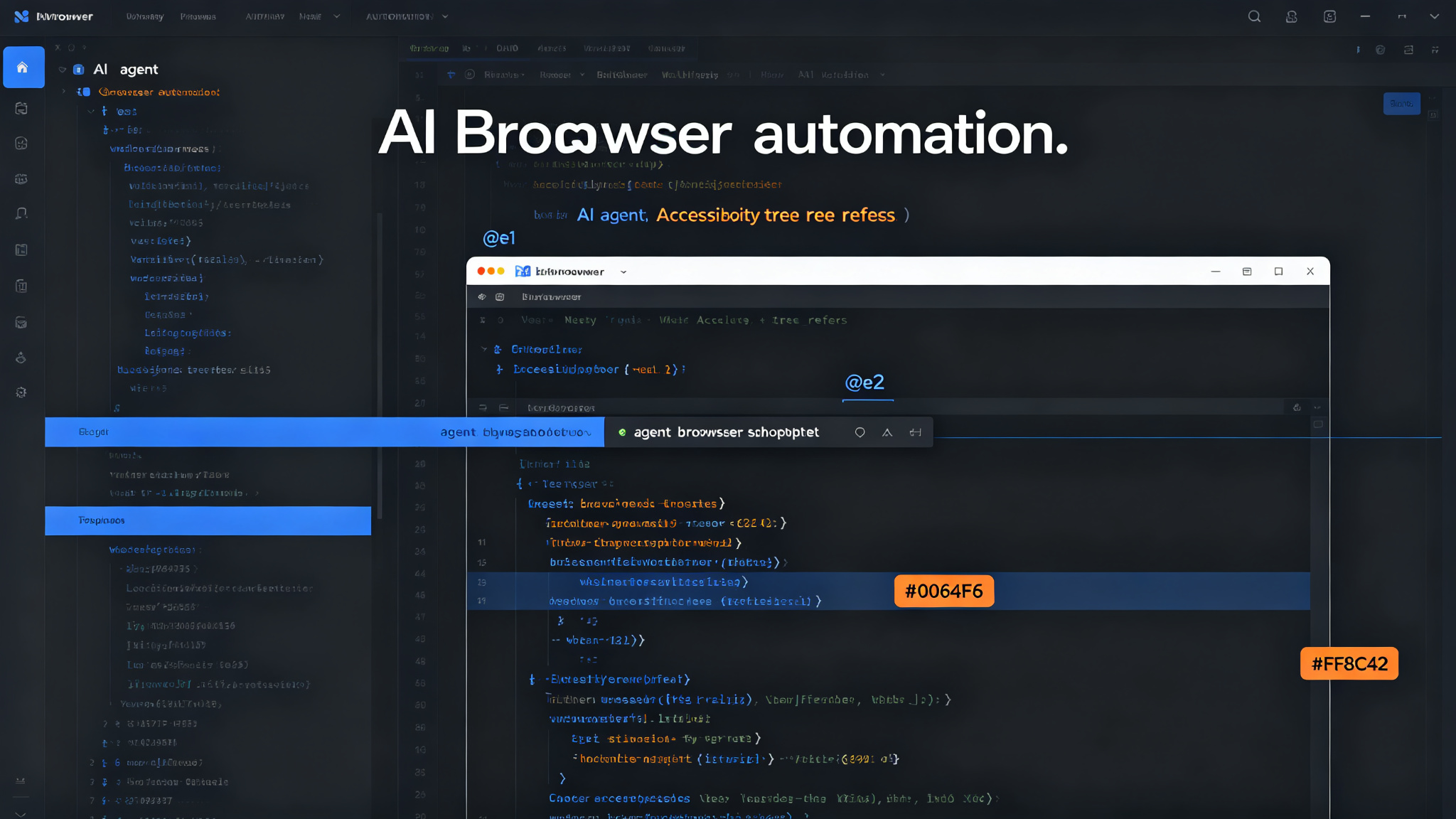Open the dropdown chevron after the fourth top menu item
Screen dimensions: 1456x819
[336, 16]
